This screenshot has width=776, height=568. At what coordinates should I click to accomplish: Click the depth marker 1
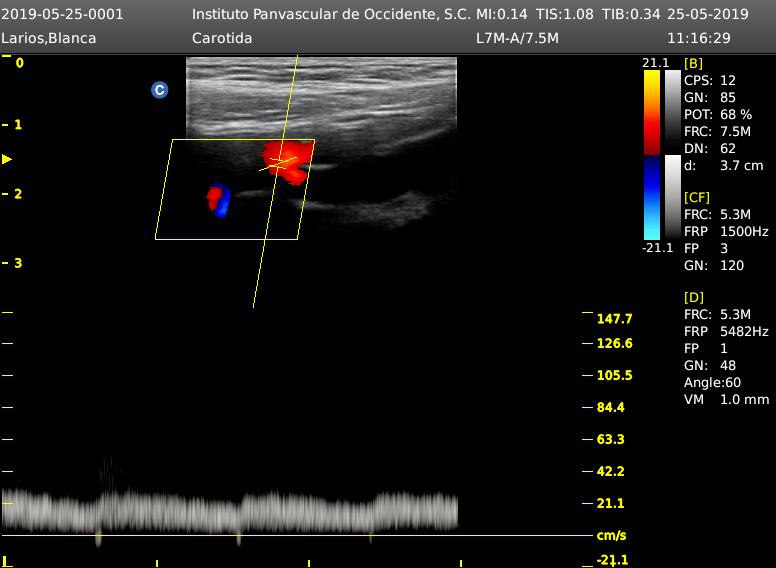tap(18, 124)
